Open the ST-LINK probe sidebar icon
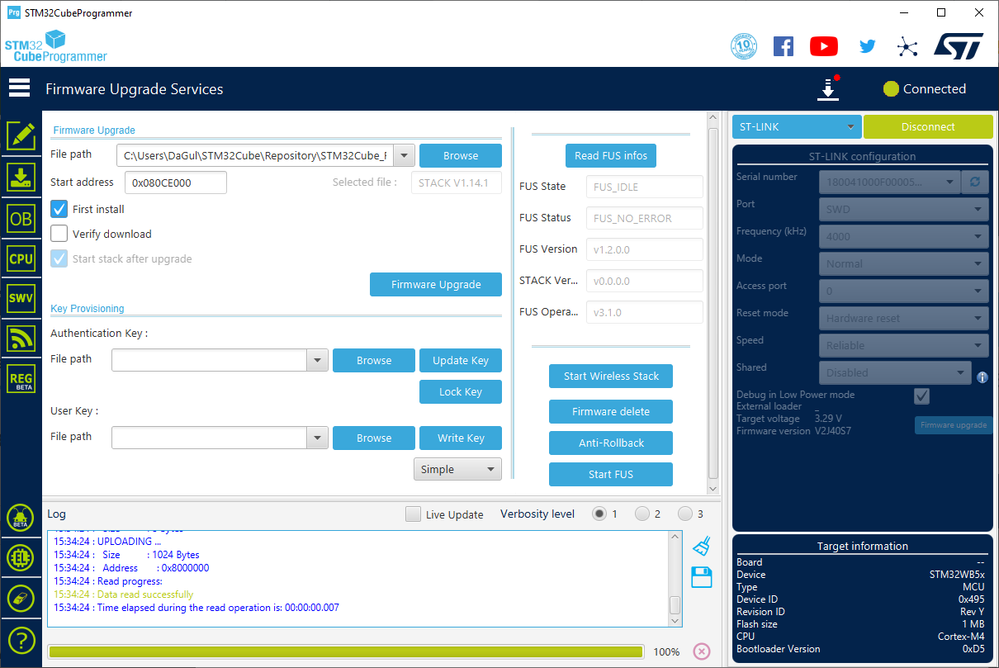 [20, 599]
